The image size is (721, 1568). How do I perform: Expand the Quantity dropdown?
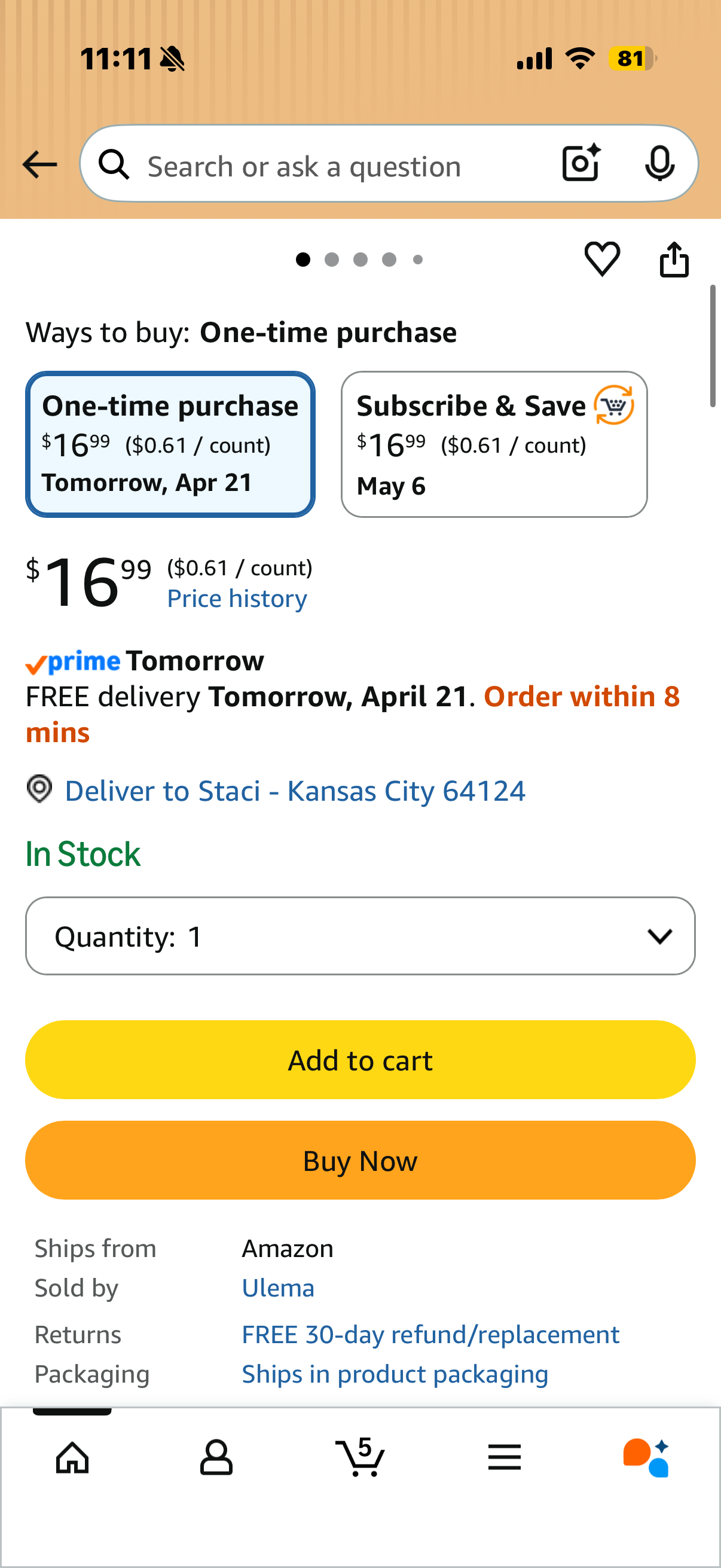(x=360, y=935)
